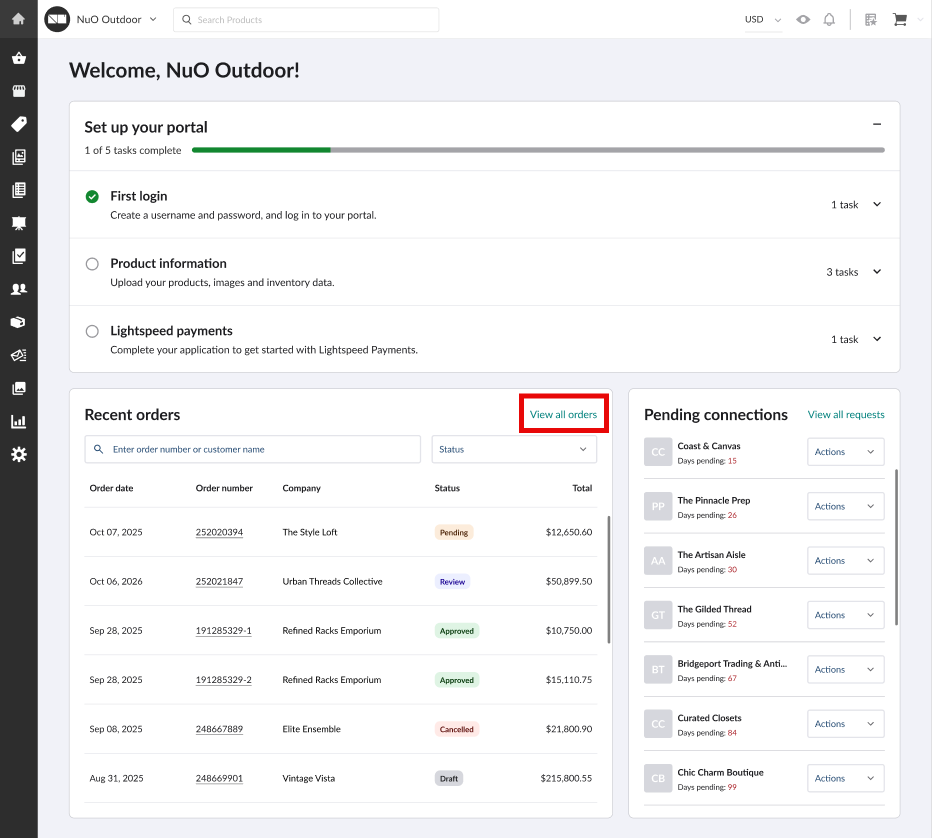Click the home icon in the sidebar
This screenshot has width=932, height=838.
18,19
